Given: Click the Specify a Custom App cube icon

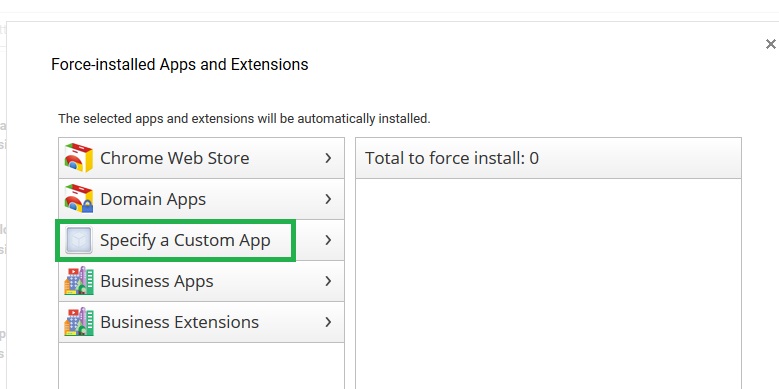Looking at the screenshot, I should (x=78, y=240).
